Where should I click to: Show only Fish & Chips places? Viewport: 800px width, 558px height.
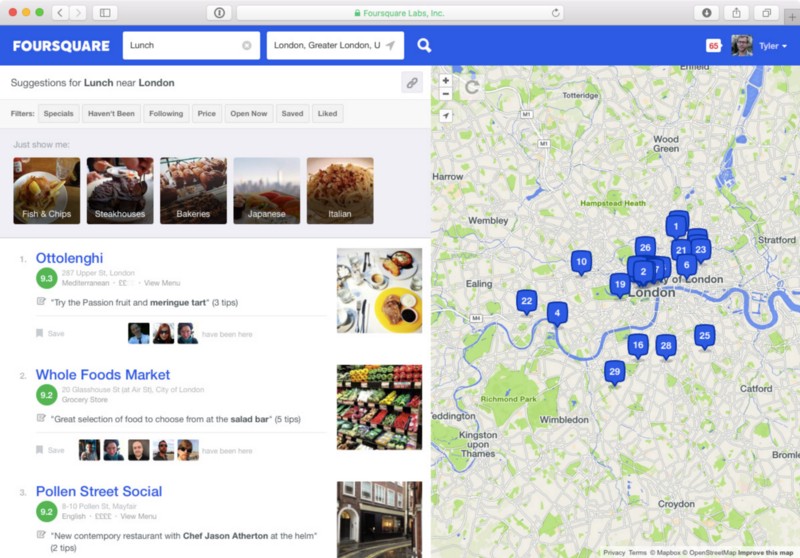pyautogui.click(x=46, y=190)
